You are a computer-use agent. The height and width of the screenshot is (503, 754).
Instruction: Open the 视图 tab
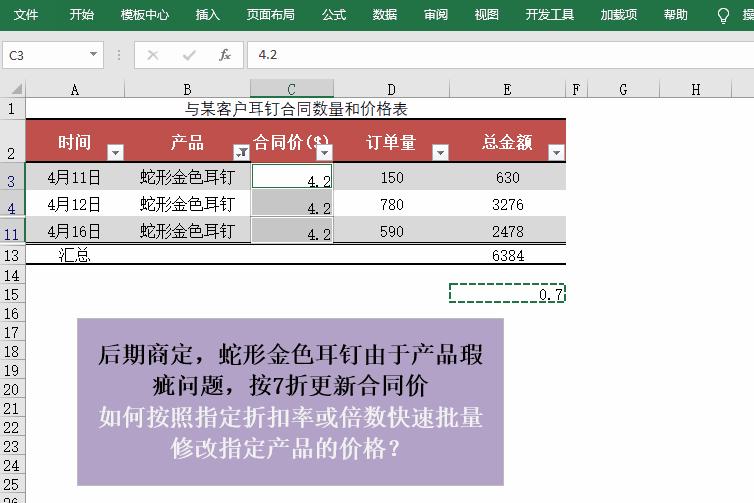[486, 14]
